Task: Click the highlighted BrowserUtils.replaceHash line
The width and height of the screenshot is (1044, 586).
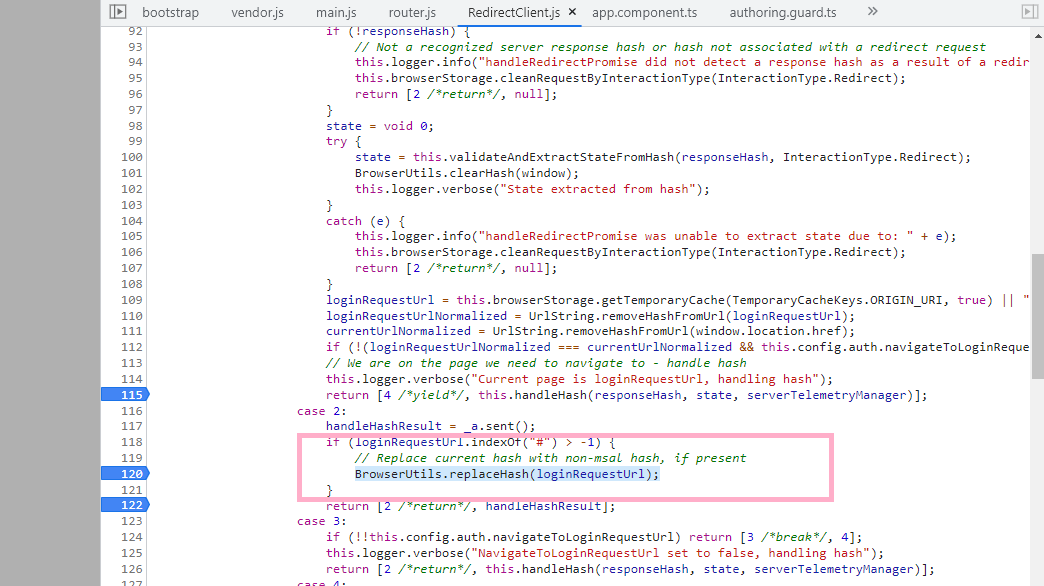Action: [507, 474]
